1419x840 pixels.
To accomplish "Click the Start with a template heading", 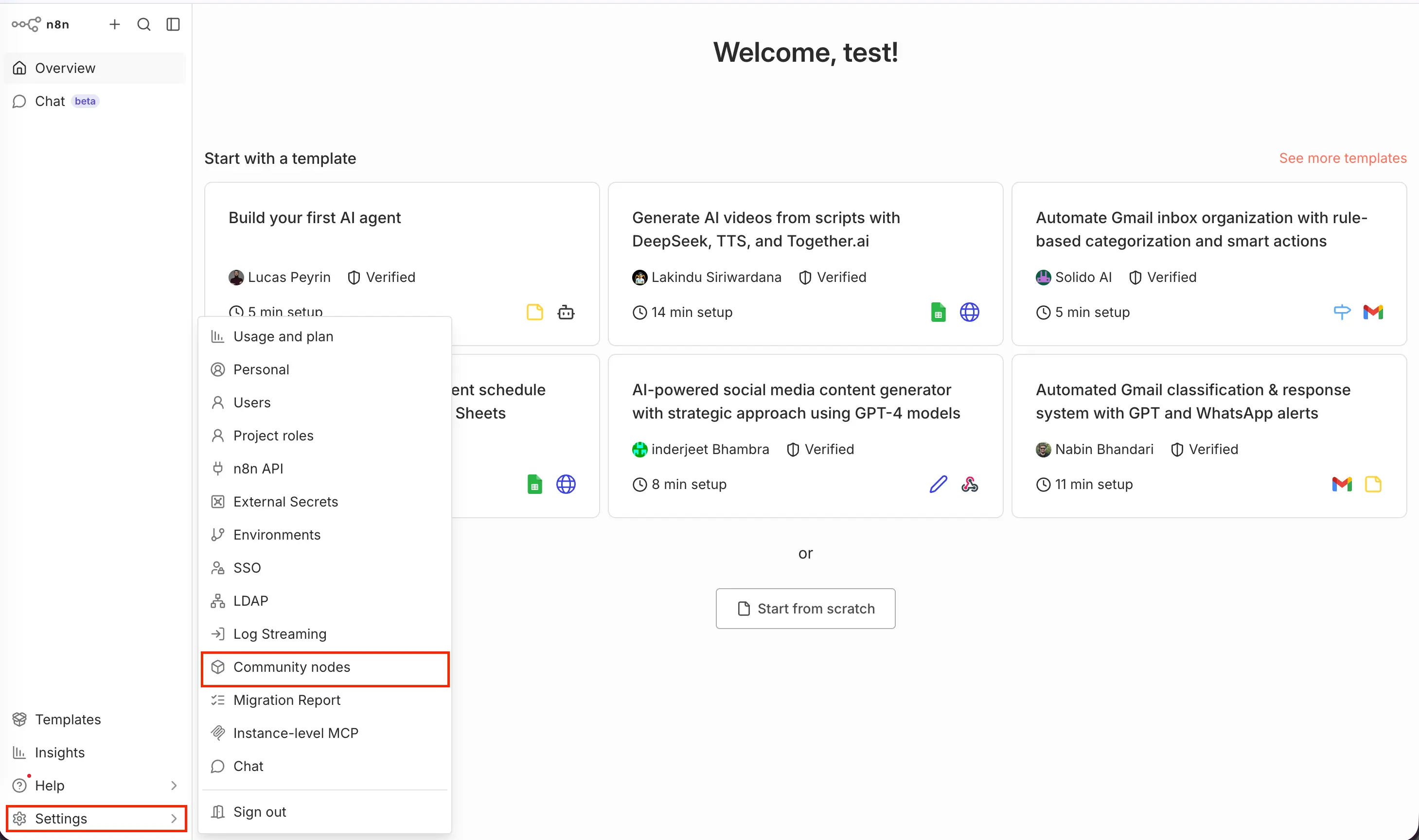I will click(x=280, y=158).
